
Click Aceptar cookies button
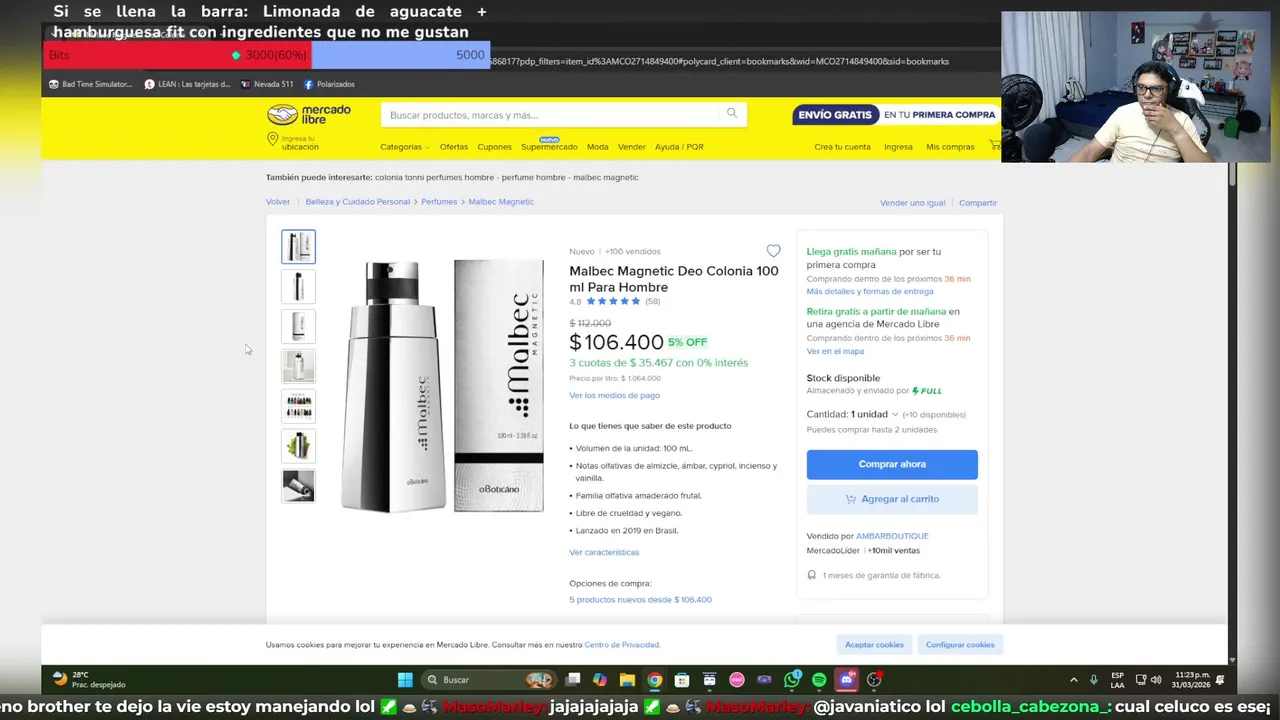pyautogui.click(x=874, y=645)
